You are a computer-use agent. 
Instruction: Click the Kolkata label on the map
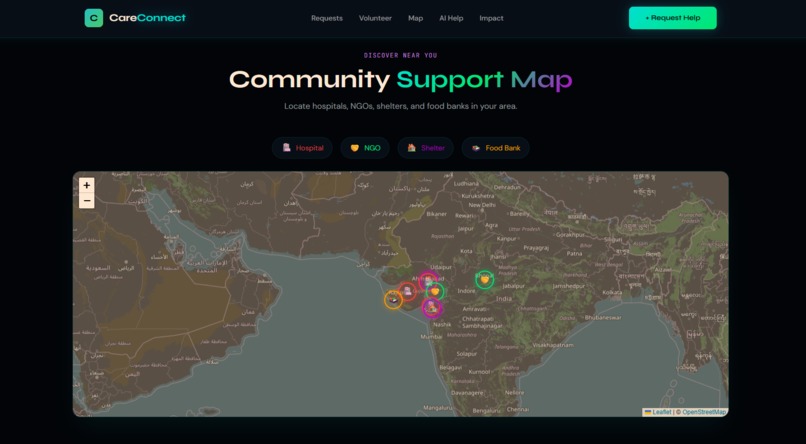612,292
